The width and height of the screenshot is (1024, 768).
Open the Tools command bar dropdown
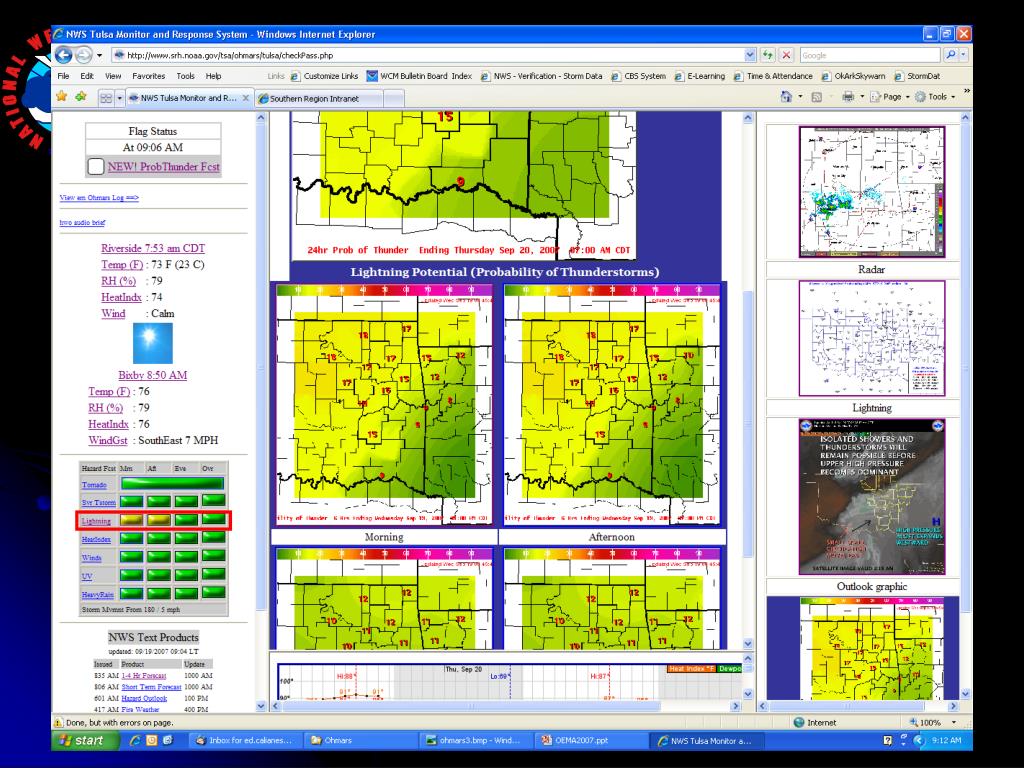click(935, 97)
